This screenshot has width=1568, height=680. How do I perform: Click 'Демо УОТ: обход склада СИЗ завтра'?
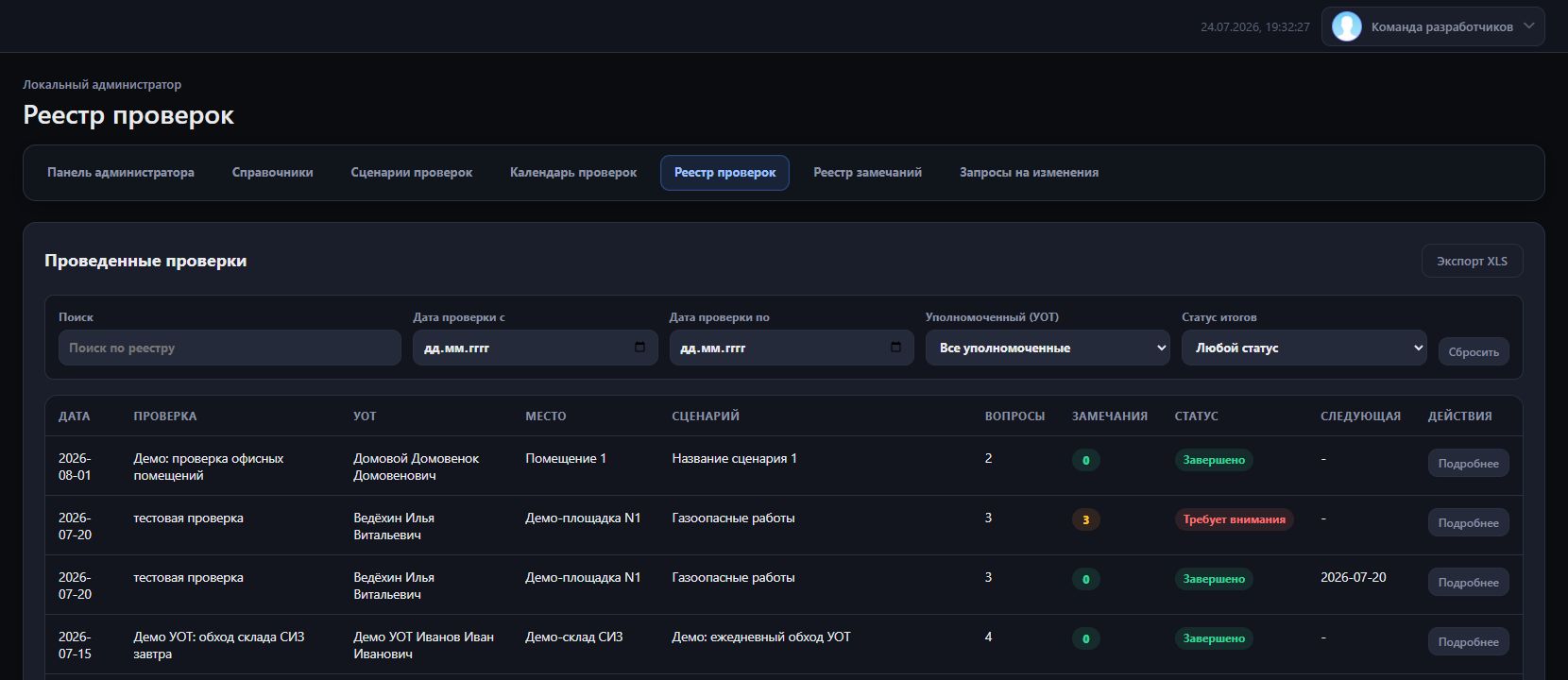(219, 645)
